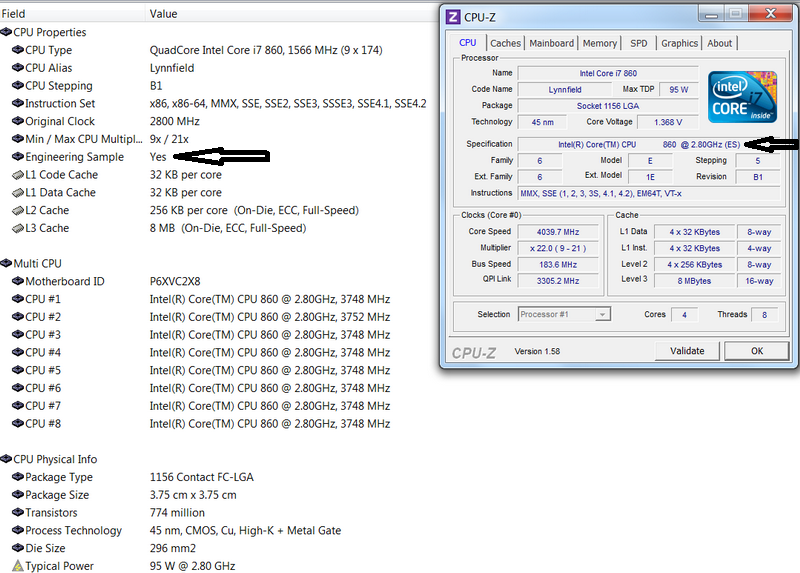This screenshot has height=573, width=800.
Task: Click the Multi CPU section icon
Action: click(6, 263)
